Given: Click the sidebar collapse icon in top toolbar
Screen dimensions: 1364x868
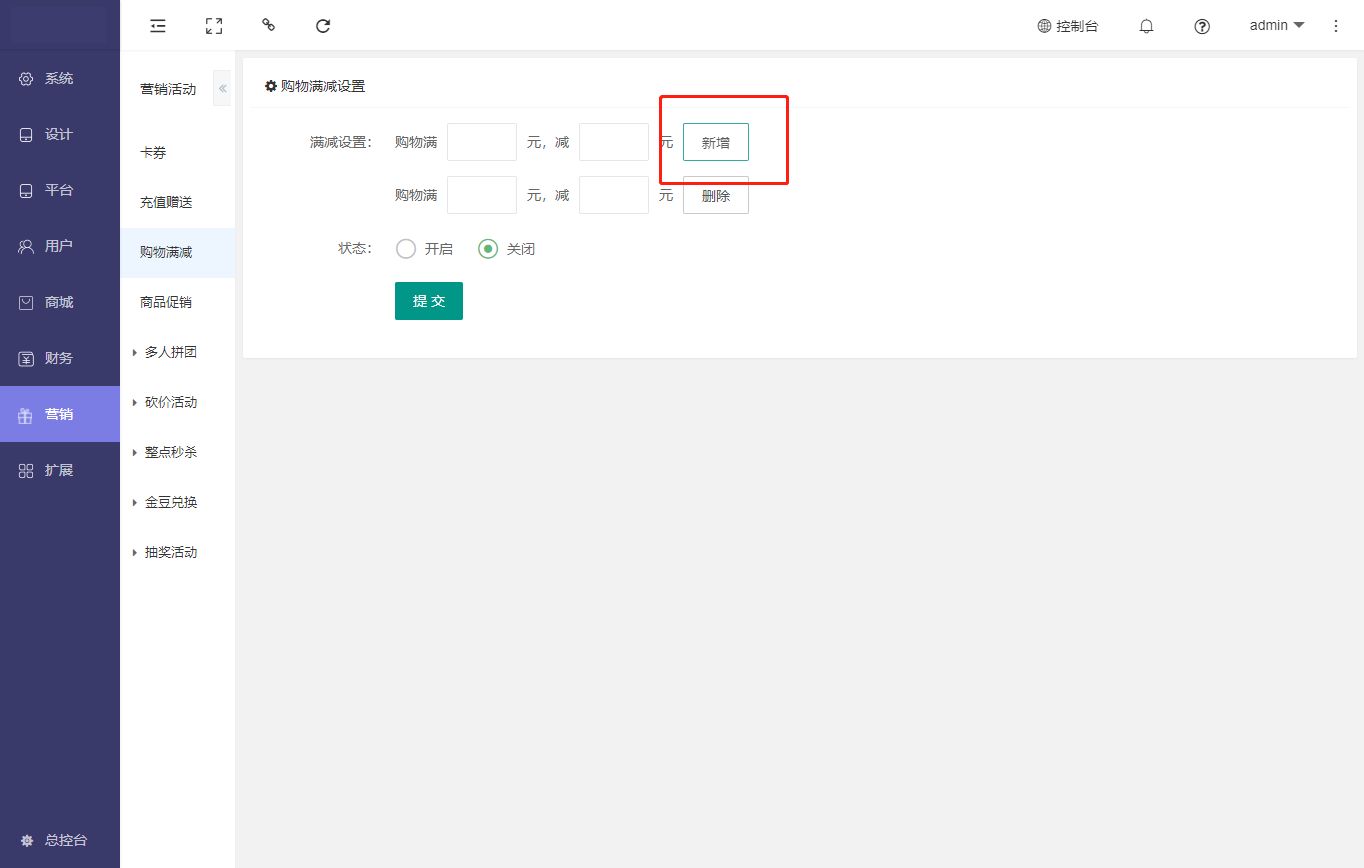Looking at the screenshot, I should click(158, 26).
